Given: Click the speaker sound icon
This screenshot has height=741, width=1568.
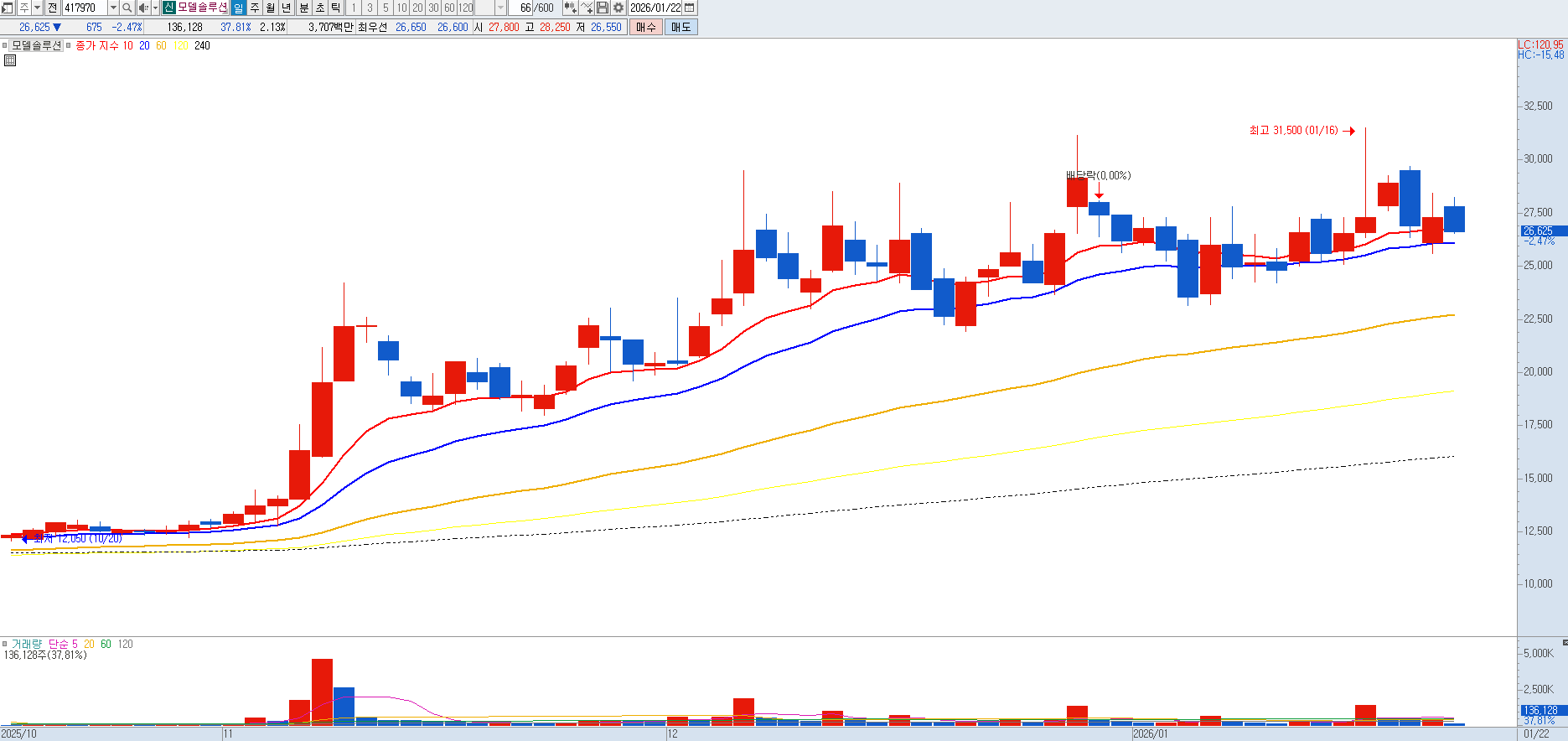Looking at the screenshot, I should pyautogui.click(x=142, y=8).
